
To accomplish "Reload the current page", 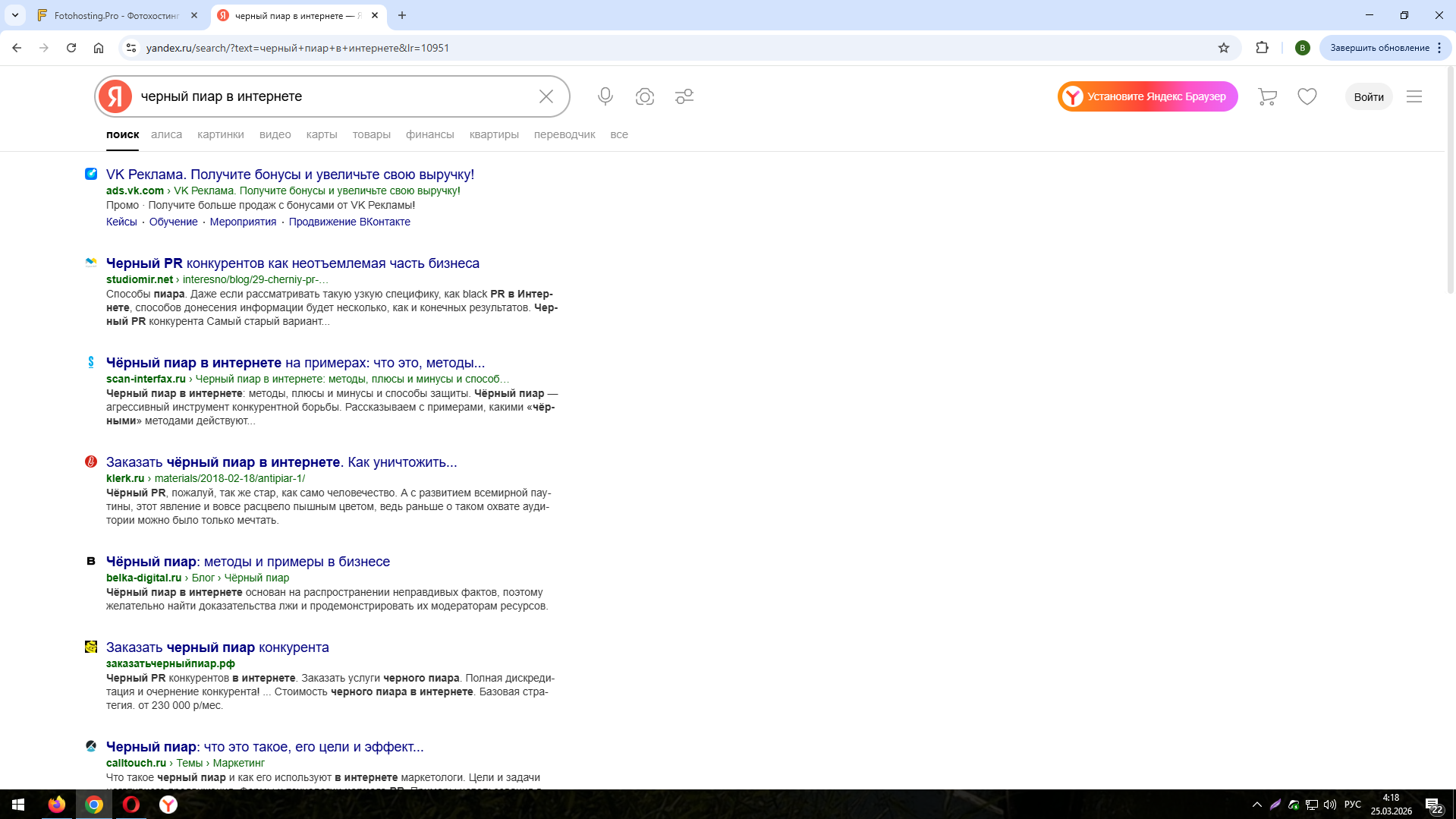I will pyautogui.click(x=71, y=48).
